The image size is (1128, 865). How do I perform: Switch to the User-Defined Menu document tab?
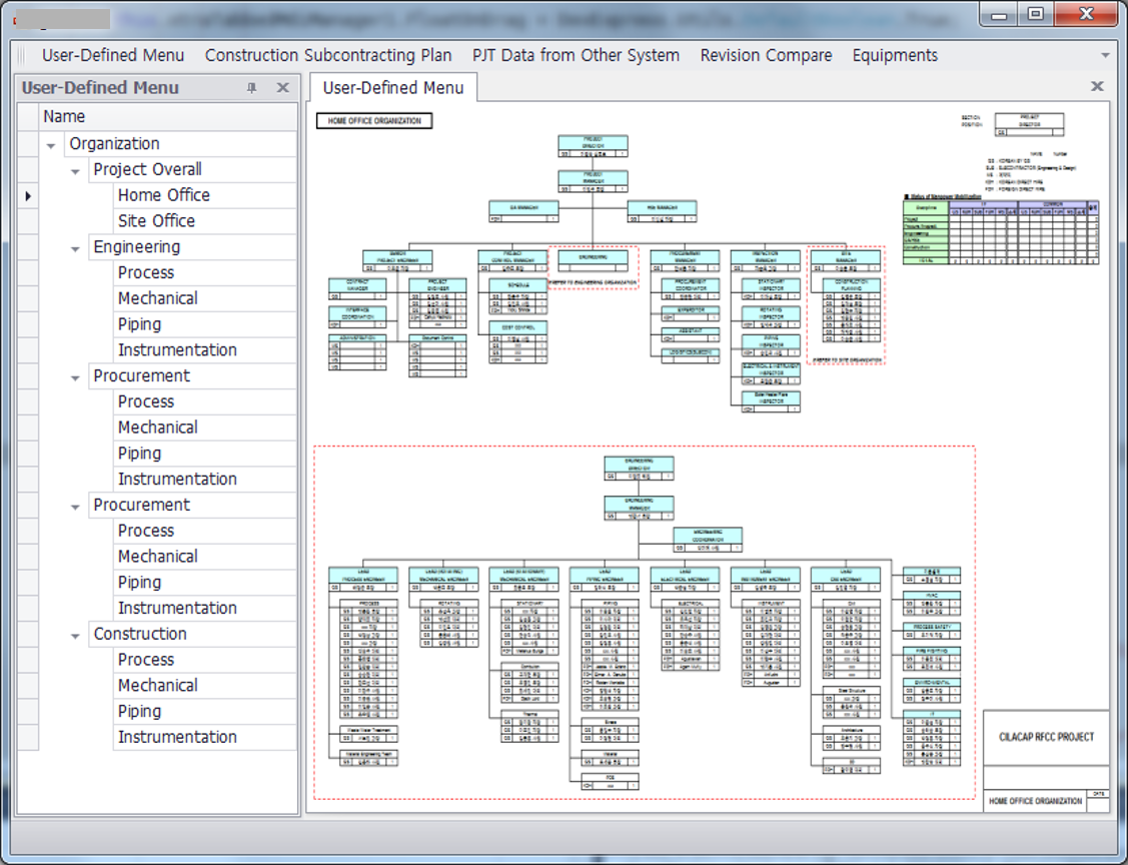(x=393, y=88)
